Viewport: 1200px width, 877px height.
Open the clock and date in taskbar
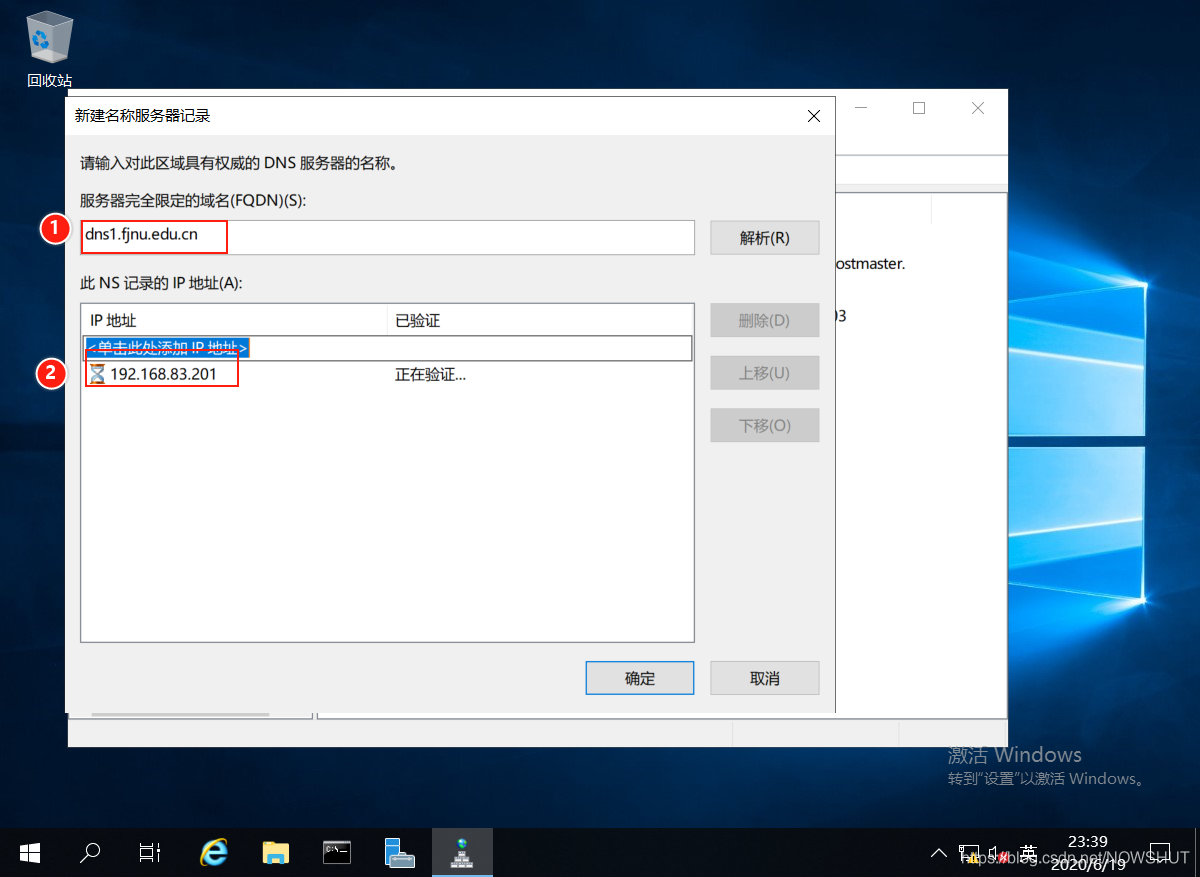click(1088, 853)
